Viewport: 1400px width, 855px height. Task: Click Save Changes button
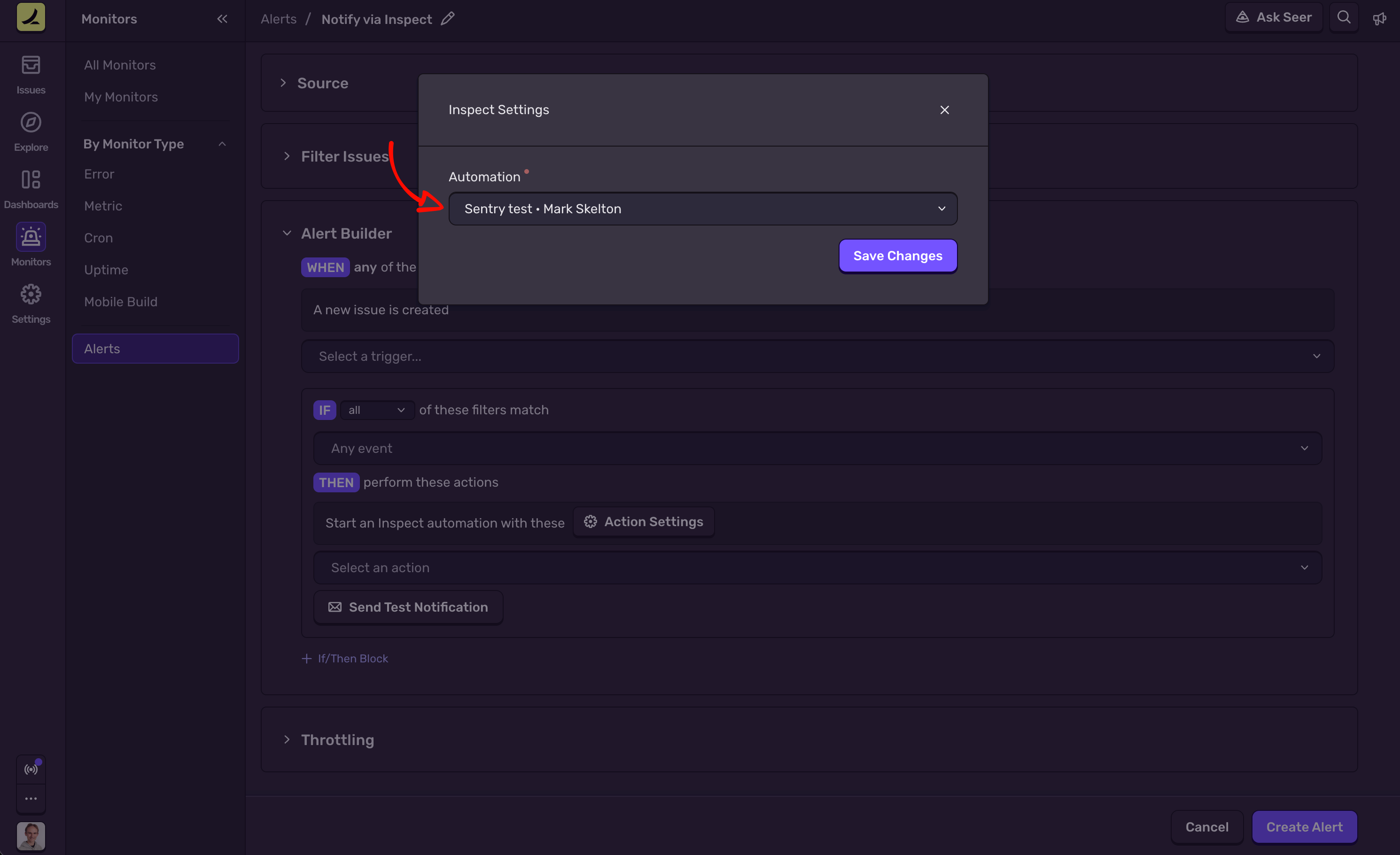898,256
